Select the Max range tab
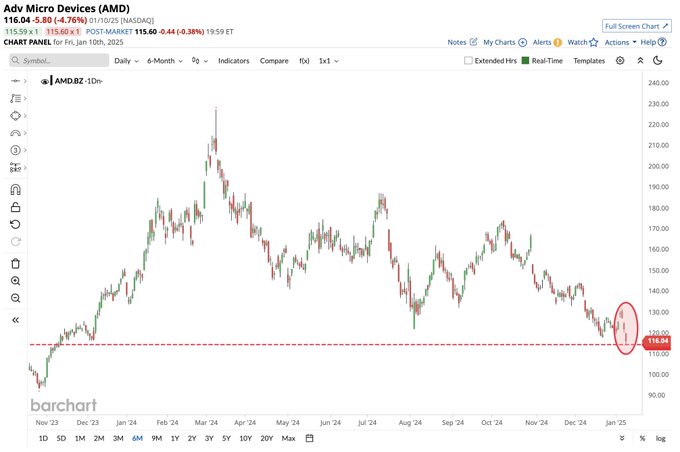680x452 pixels. point(288,438)
